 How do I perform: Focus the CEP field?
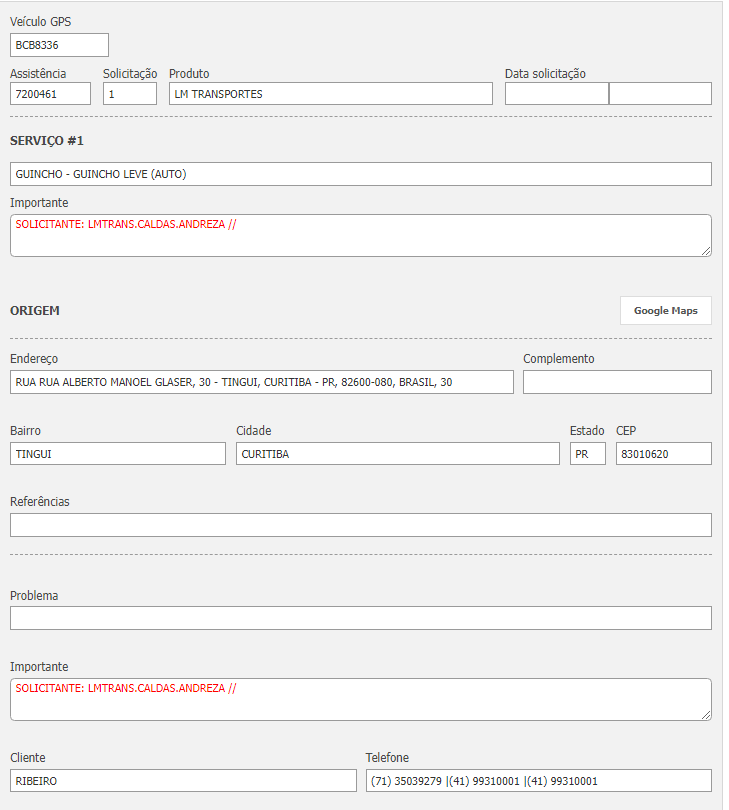coord(664,454)
